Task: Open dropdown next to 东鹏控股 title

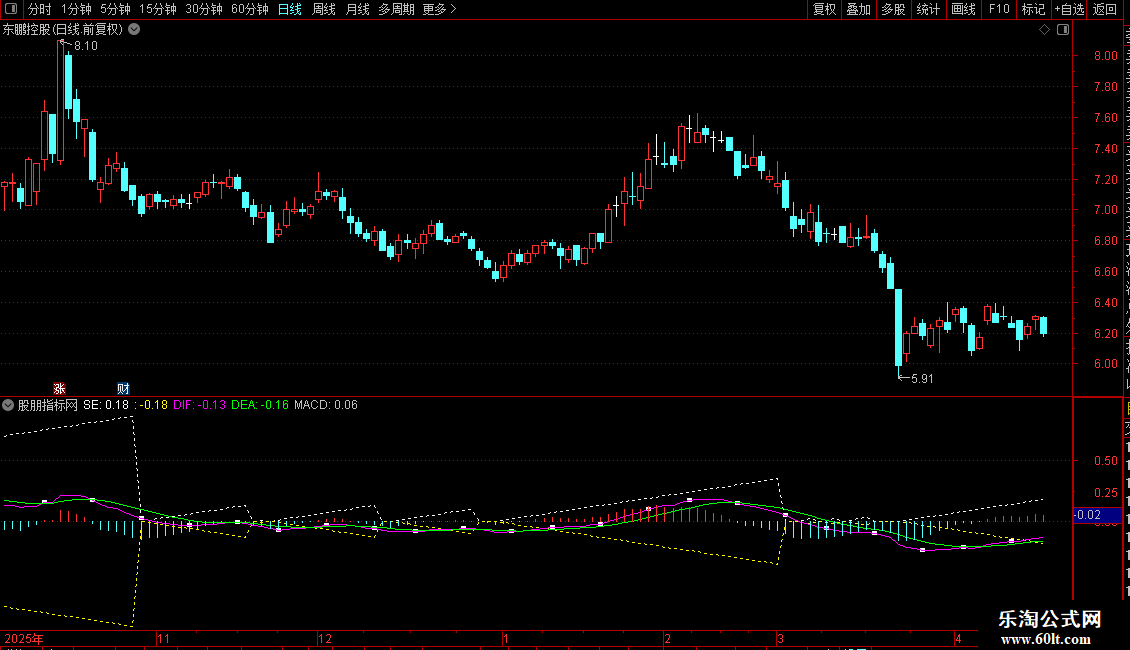Action: click(x=134, y=30)
